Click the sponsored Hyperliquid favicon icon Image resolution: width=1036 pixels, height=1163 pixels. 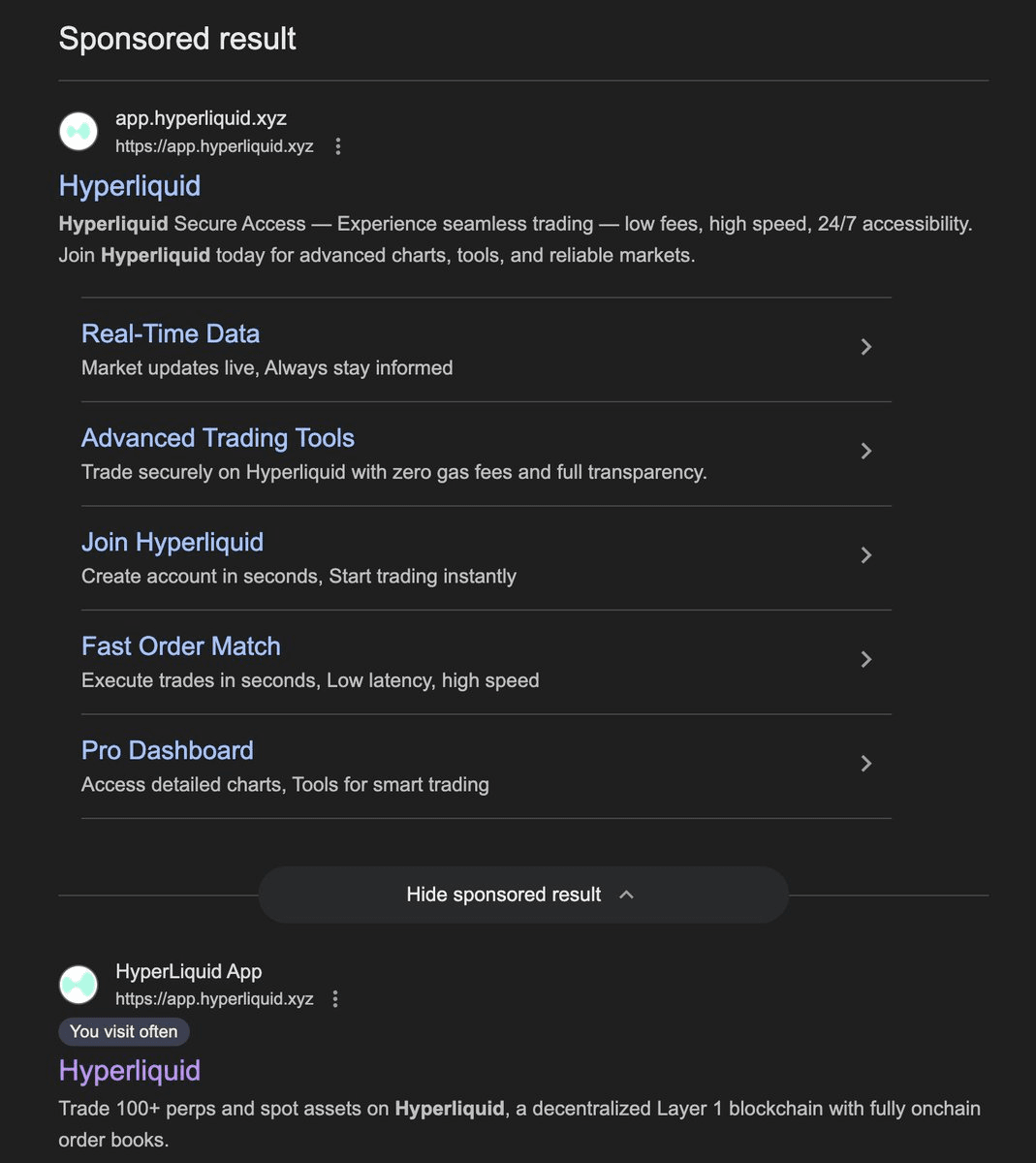pos(78,132)
